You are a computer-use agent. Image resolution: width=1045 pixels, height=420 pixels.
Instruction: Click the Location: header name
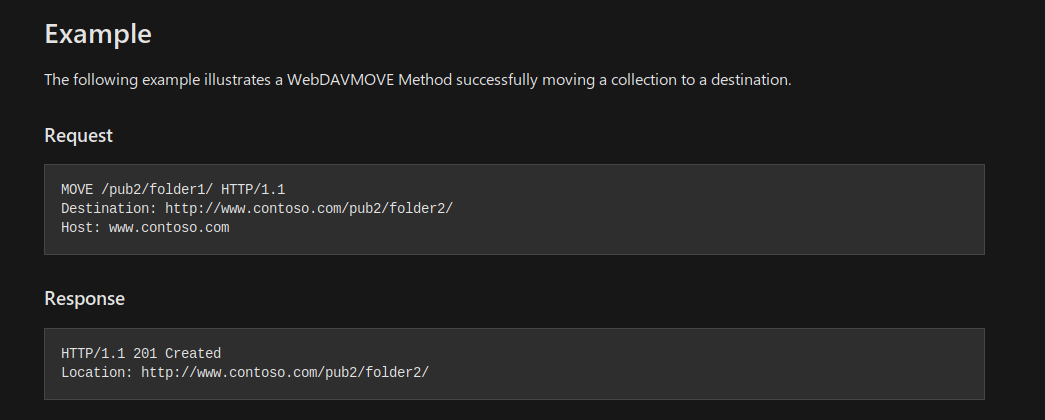pyautogui.click(x=97, y=373)
